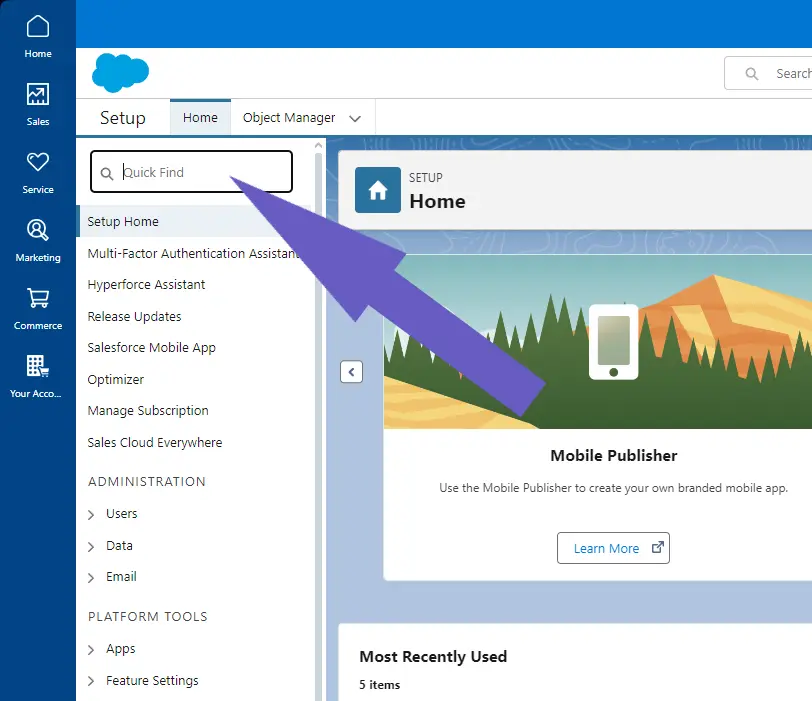Click the Learn More button
The image size is (812, 701).
pyautogui.click(x=613, y=548)
